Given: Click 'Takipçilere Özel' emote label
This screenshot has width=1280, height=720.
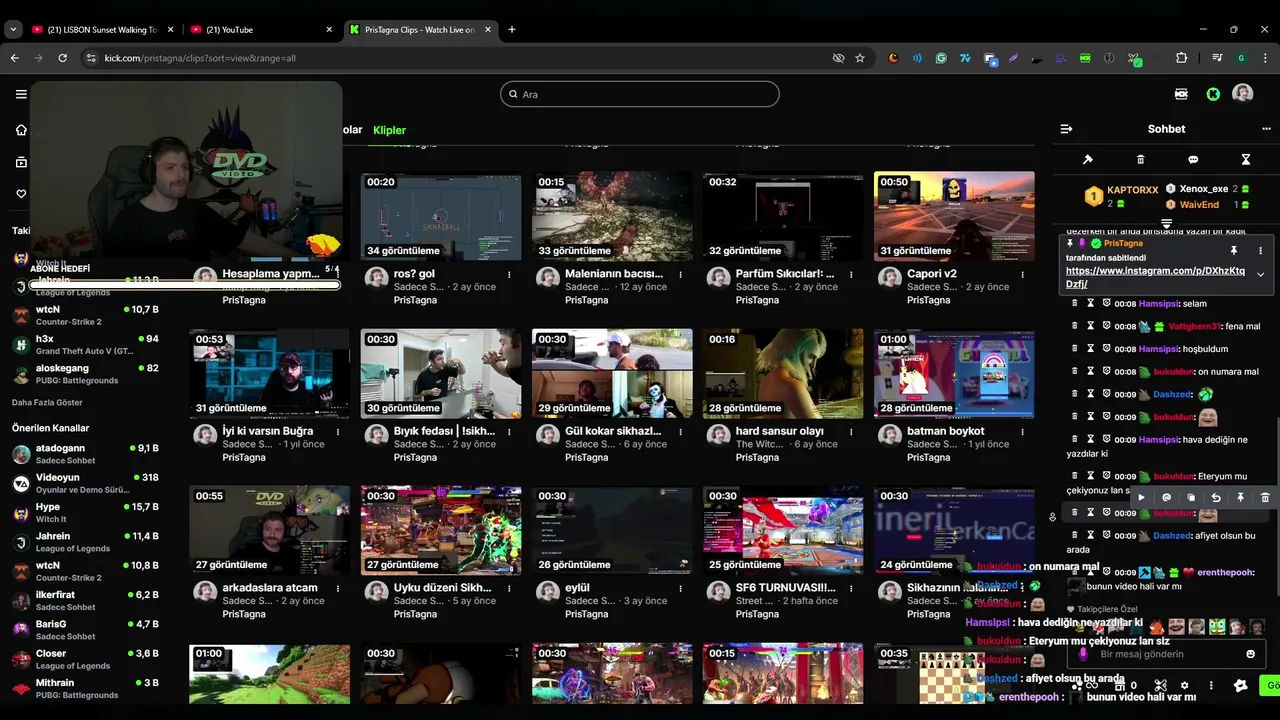Looking at the screenshot, I should tap(1107, 609).
